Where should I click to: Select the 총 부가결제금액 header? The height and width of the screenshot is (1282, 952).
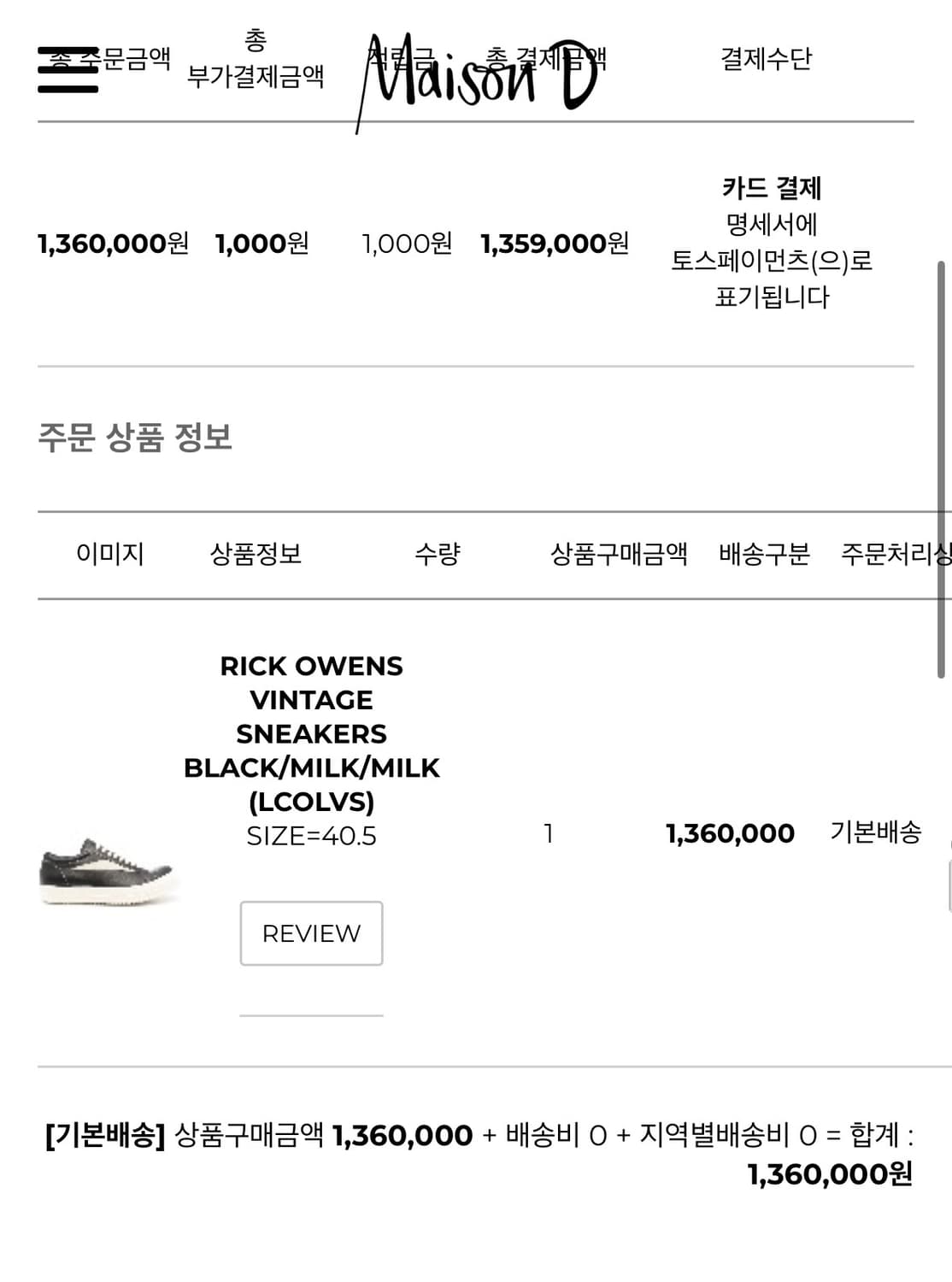[256, 59]
